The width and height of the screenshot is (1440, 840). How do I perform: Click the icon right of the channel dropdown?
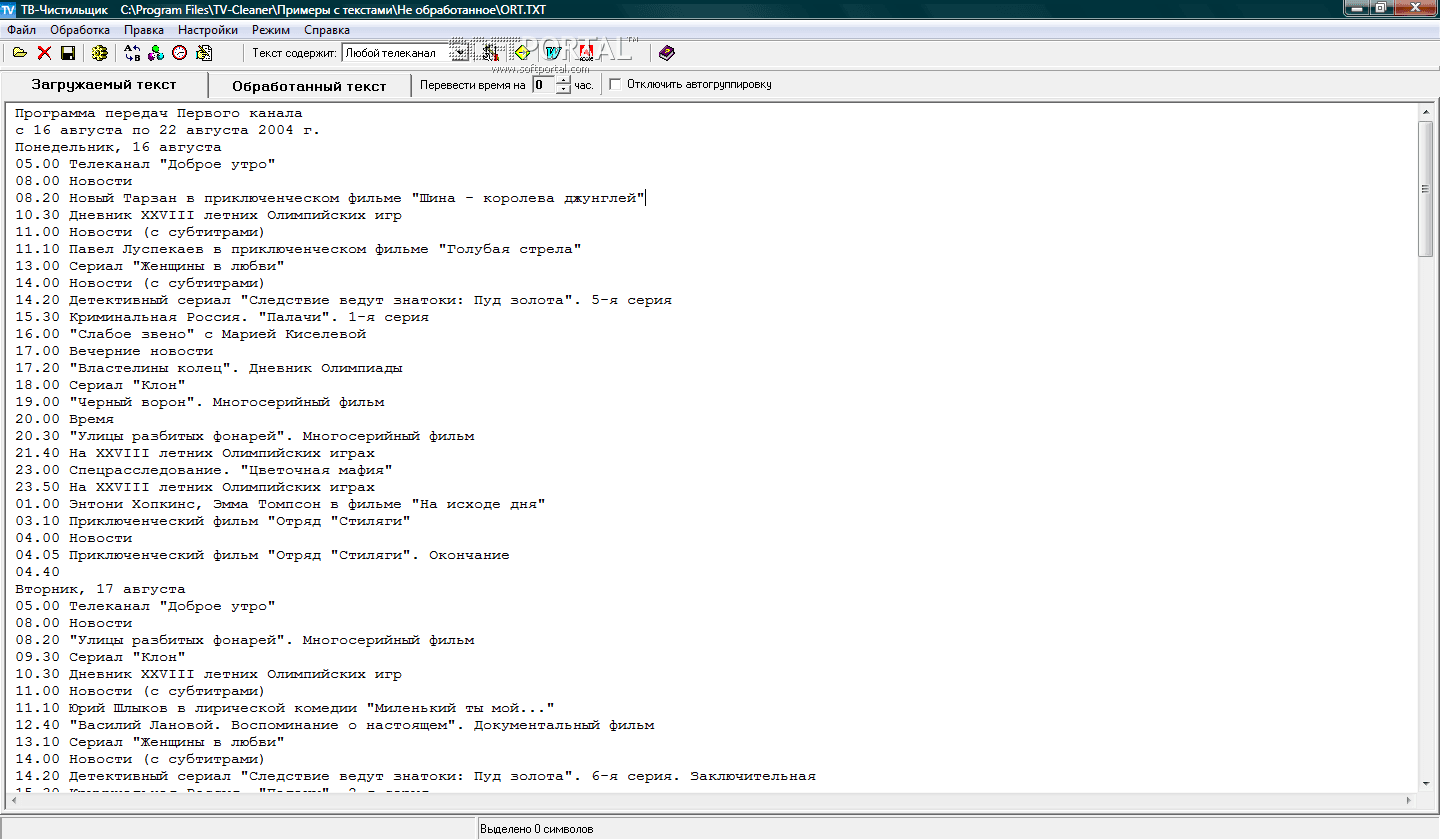(x=491, y=53)
